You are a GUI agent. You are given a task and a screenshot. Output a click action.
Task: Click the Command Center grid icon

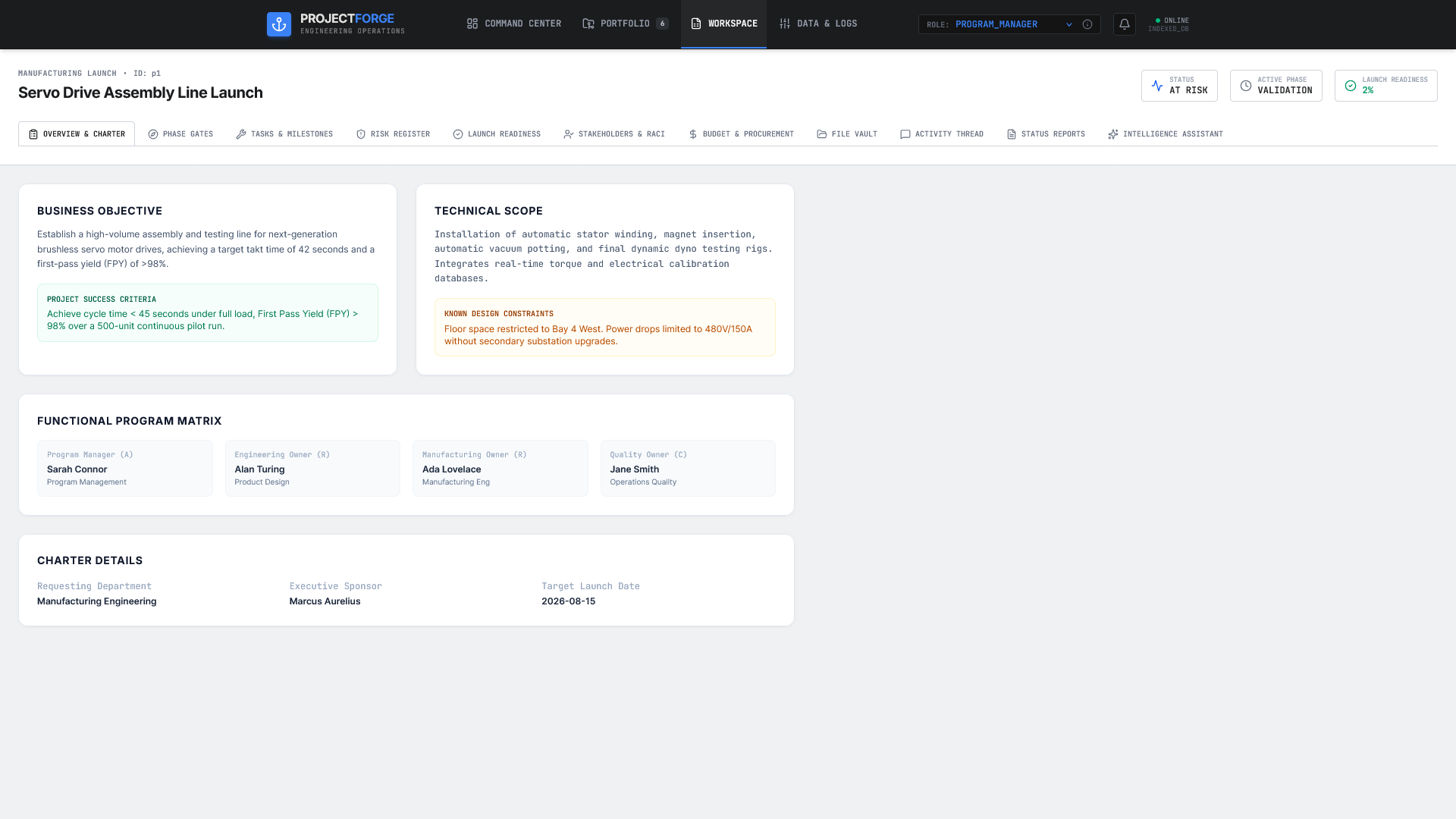pos(472,24)
